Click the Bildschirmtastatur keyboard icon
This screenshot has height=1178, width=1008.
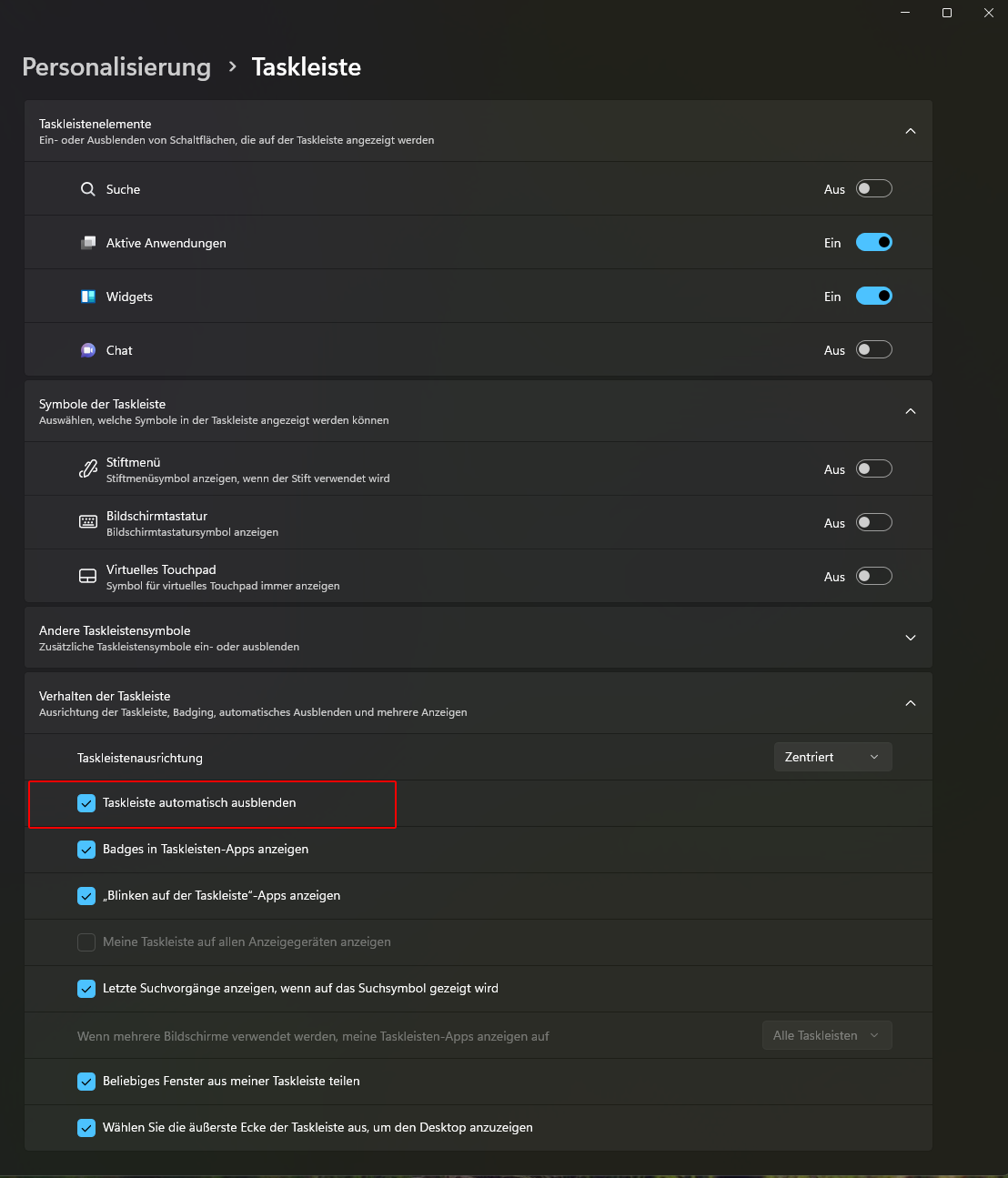(x=88, y=522)
